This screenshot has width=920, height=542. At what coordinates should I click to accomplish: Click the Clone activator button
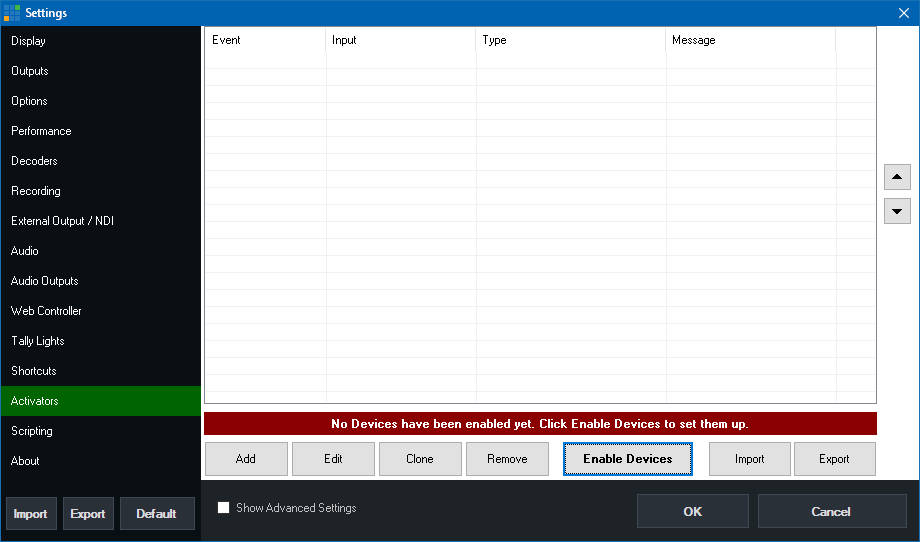420,459
